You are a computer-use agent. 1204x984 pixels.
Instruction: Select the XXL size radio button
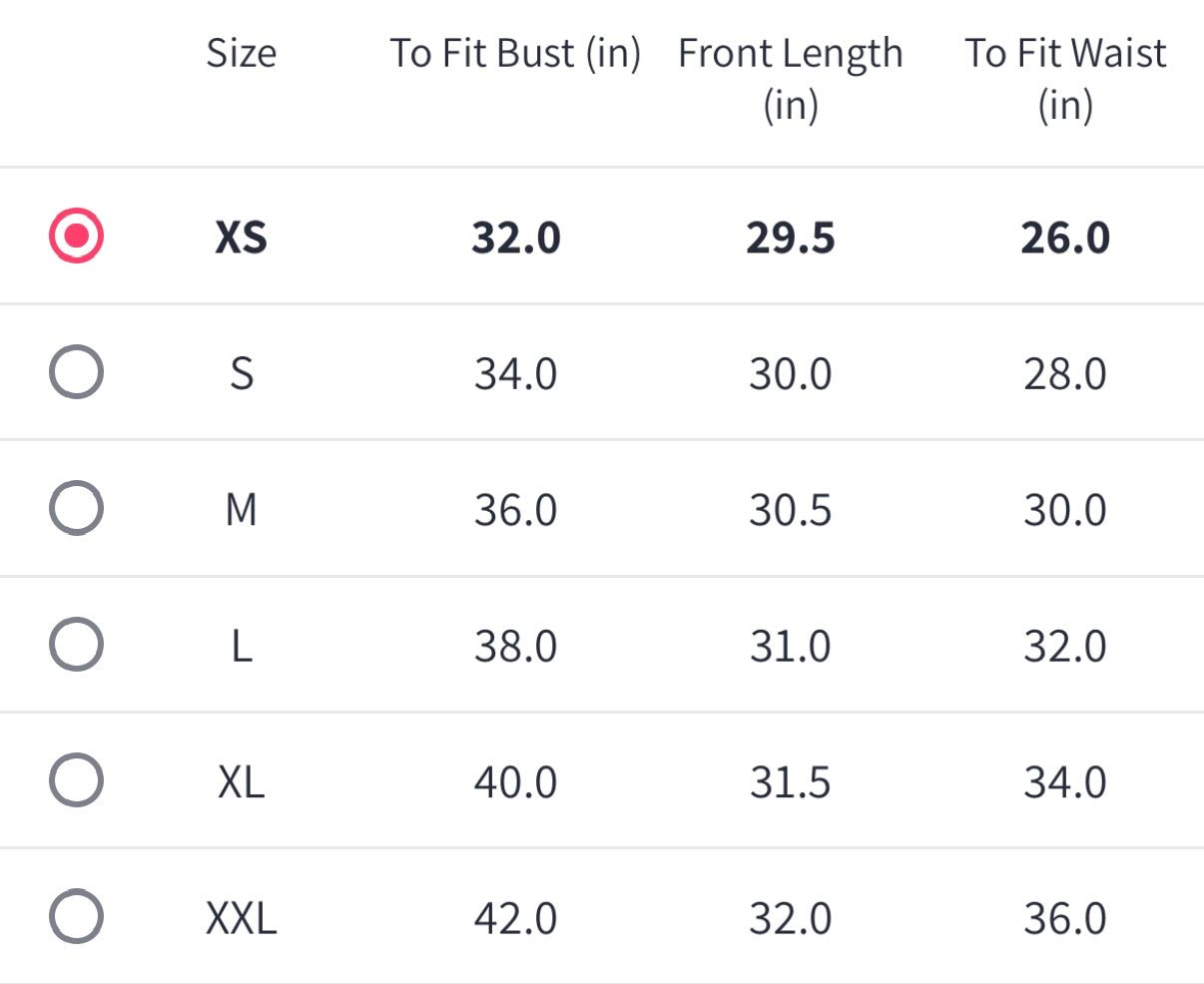tap(76, 917)
